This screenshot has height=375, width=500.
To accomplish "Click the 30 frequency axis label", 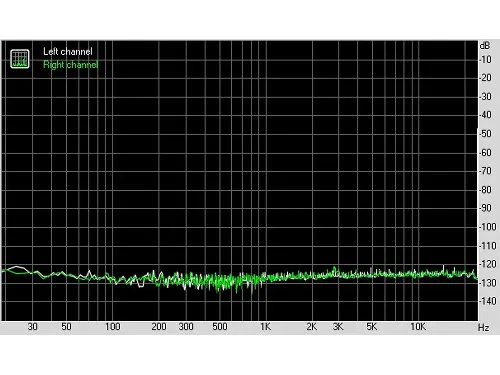I will [32, 327].
